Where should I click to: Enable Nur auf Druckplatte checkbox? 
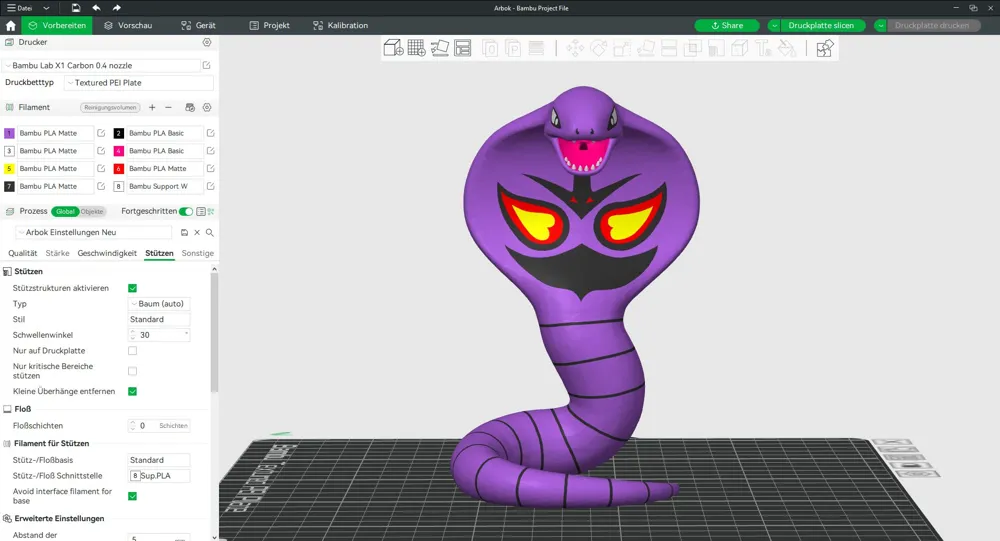point(133,350)
